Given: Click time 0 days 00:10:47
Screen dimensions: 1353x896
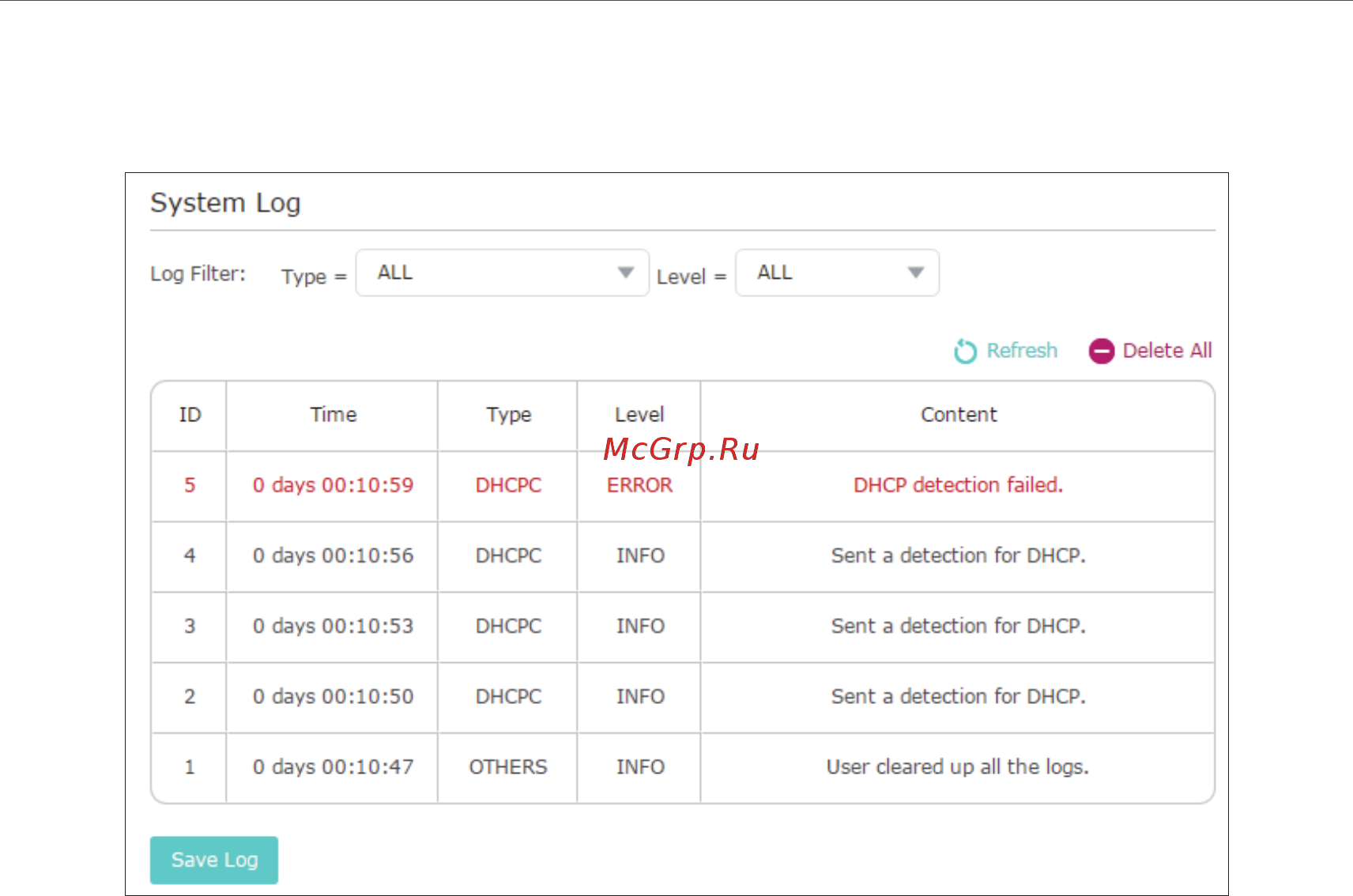Looking at the screenshot, I should (333, 766).
